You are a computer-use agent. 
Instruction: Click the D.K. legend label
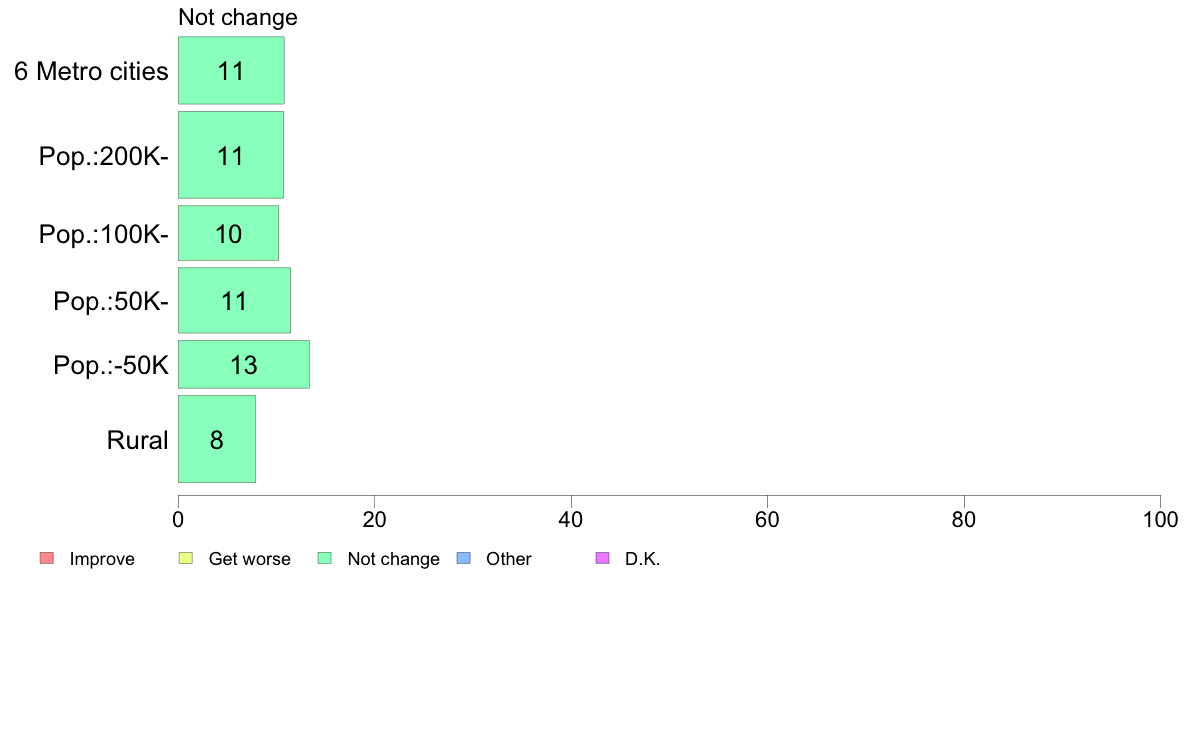tap(642, 559)
